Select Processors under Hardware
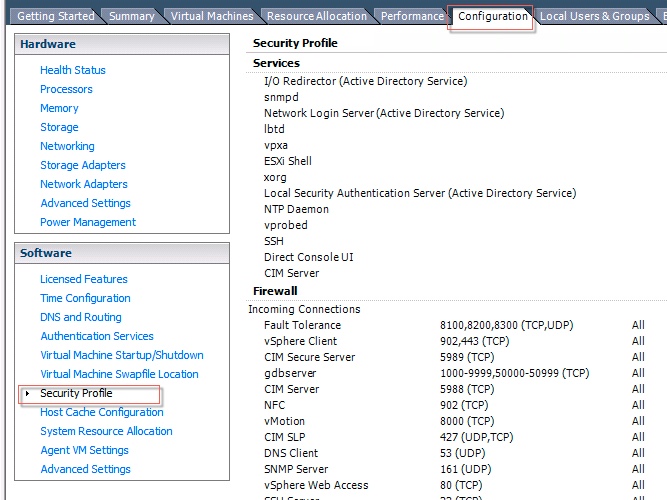This screenshot has width=667, height=500. point(66,89)
